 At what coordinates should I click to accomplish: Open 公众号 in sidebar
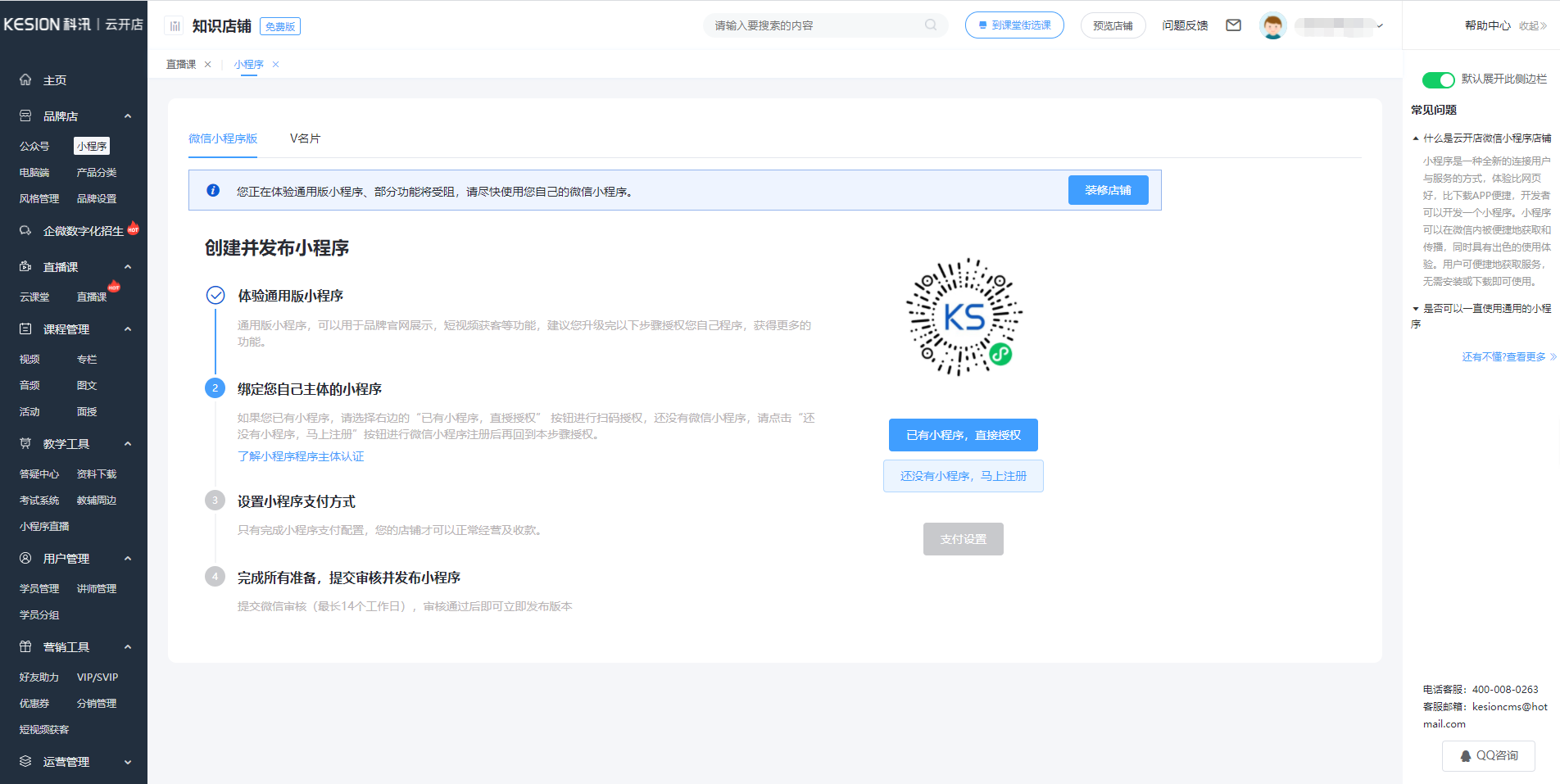tap(34, 146)
